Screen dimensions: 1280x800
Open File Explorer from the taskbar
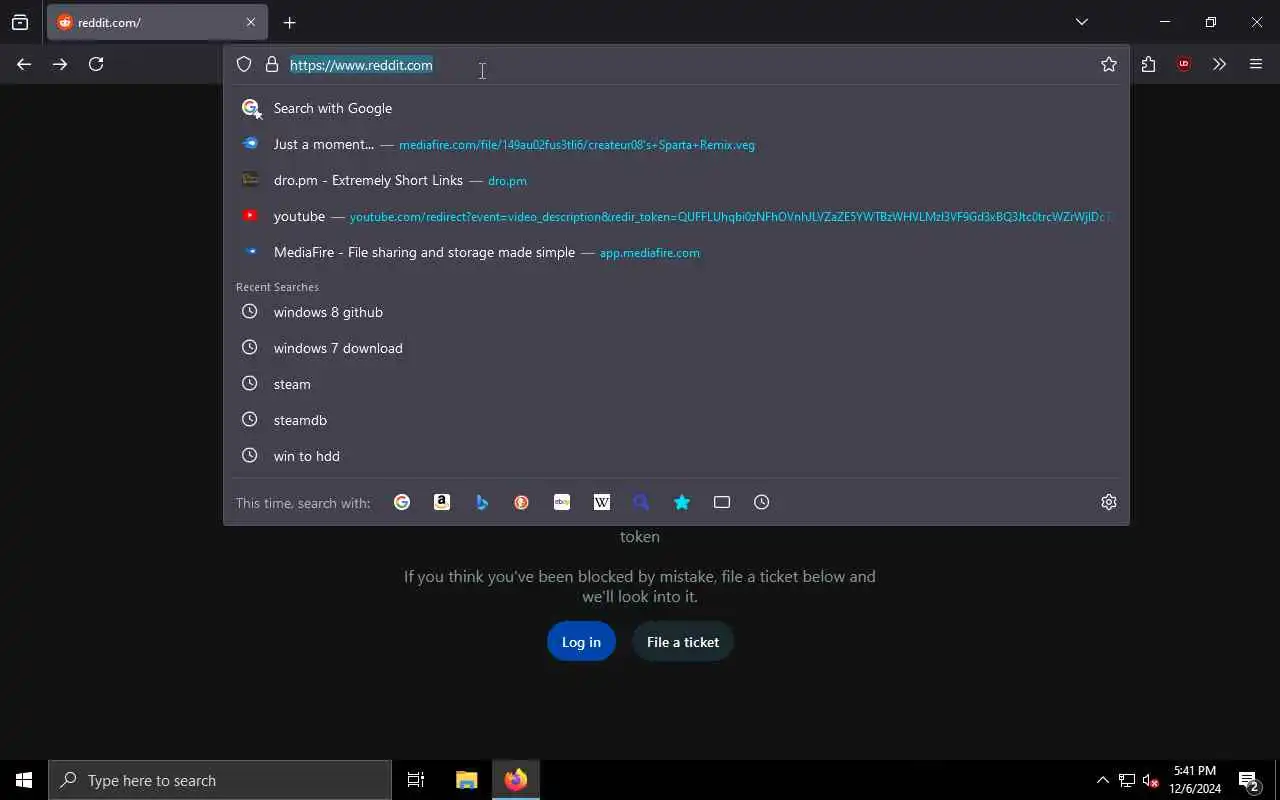pyautogui.click(x=467, y=780)
